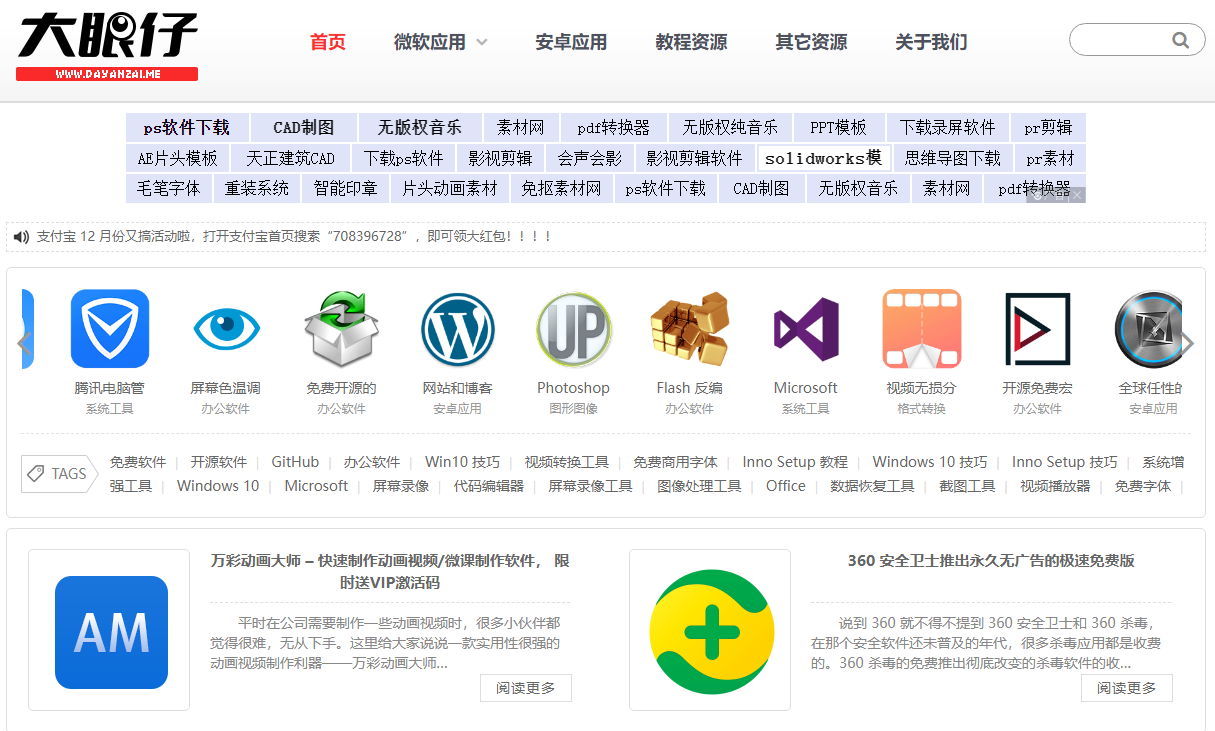Open the 其它资源 menu item

(x=811, y=42)
